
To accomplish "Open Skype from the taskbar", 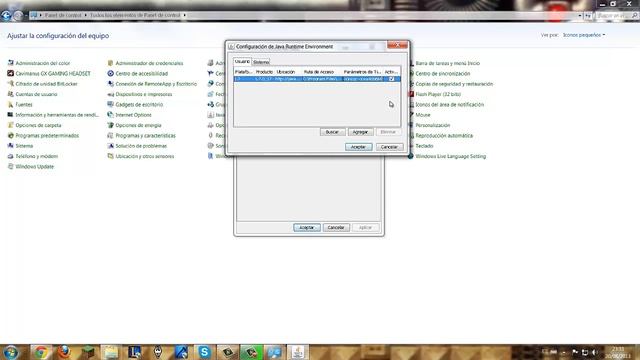I will click(x=204, y=352).
